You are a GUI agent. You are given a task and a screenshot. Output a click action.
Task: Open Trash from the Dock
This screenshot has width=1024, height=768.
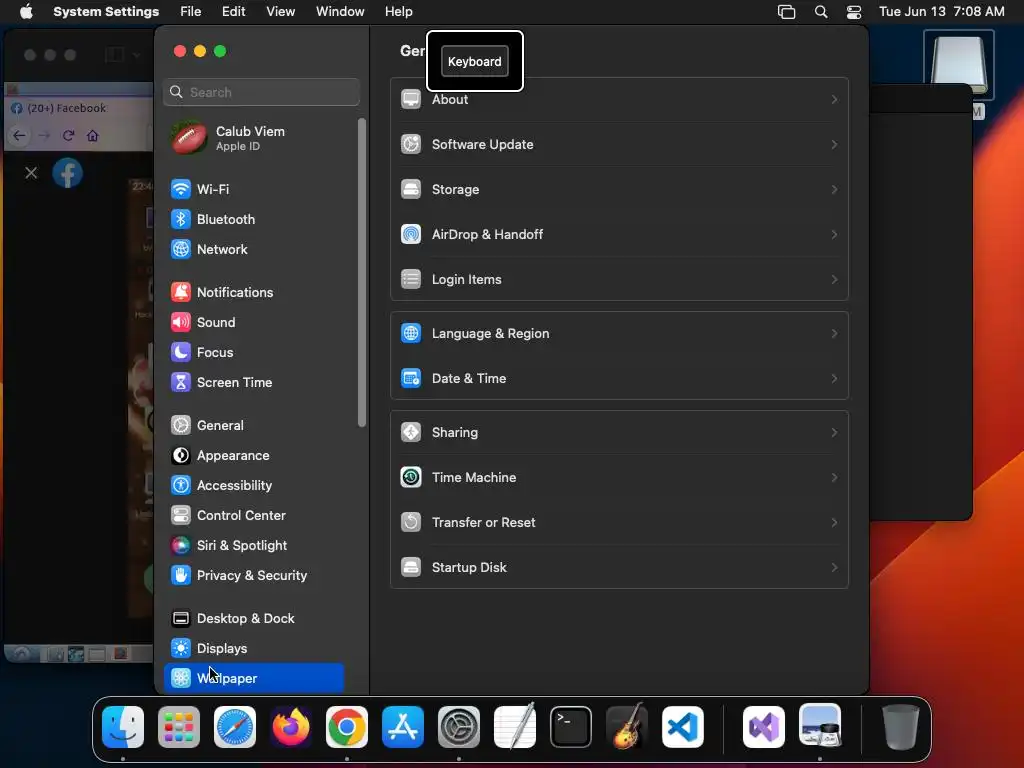point(901,727)
